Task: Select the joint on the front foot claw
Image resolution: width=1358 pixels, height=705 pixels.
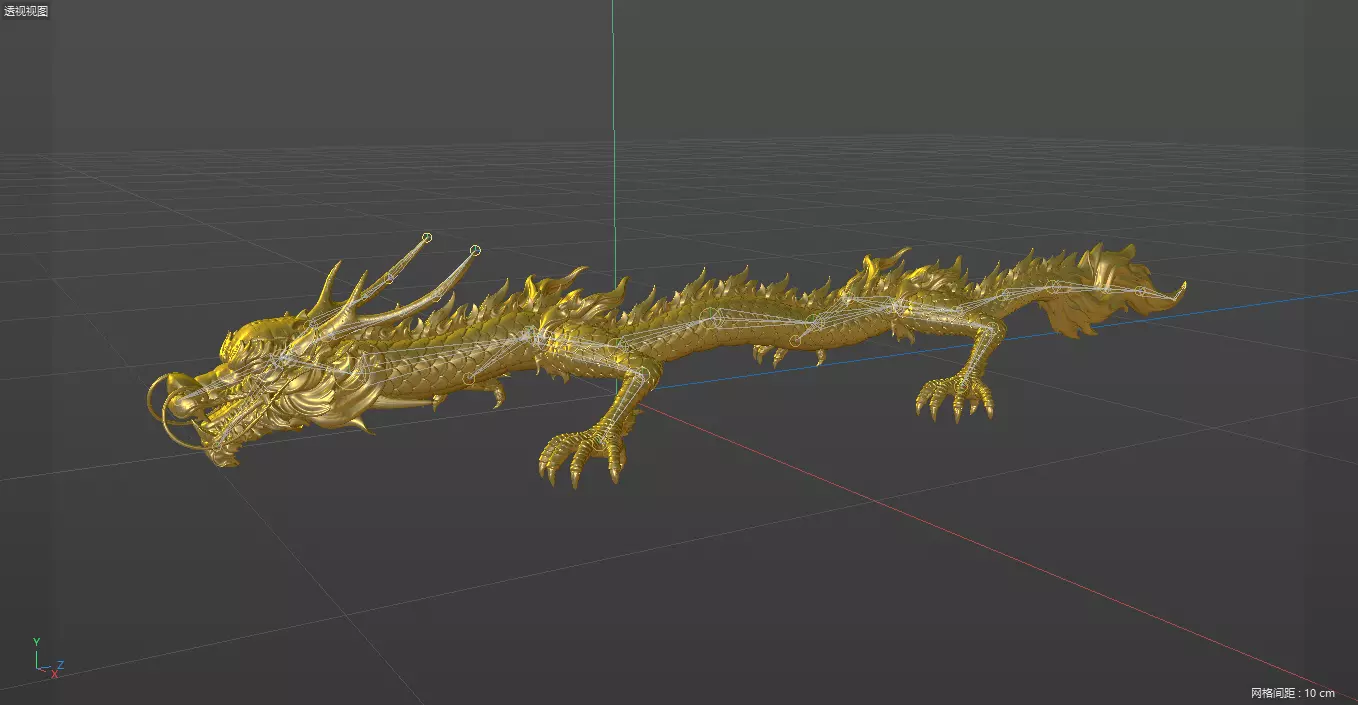Action: click(599, 443)
